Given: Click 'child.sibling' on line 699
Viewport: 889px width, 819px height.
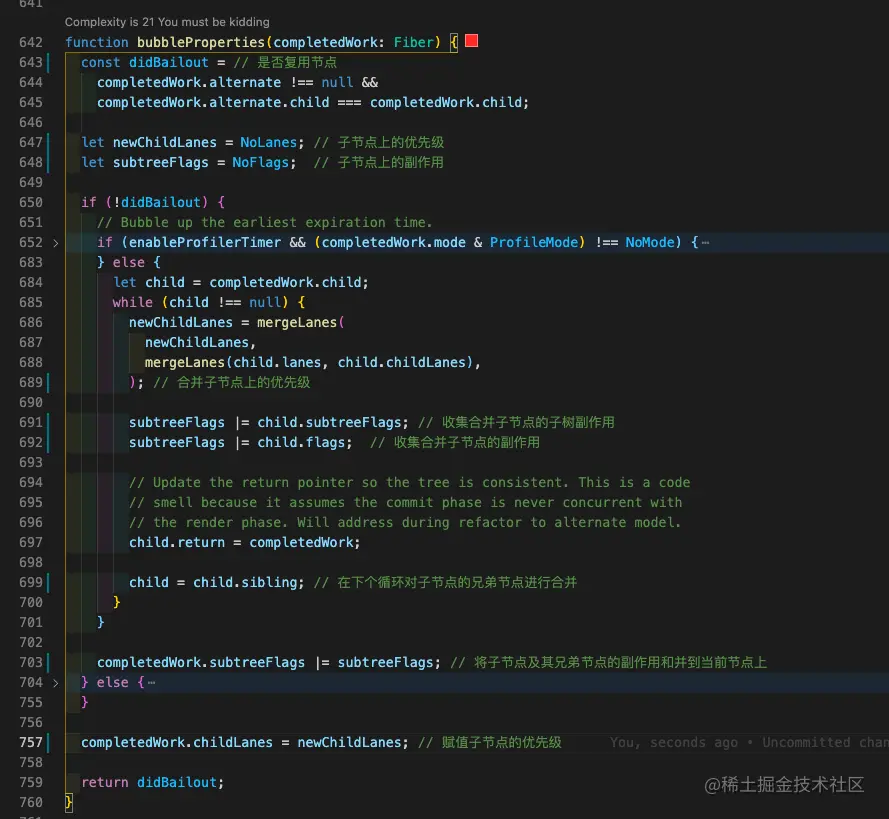Looking at the screenshot, I should (245, 583).
